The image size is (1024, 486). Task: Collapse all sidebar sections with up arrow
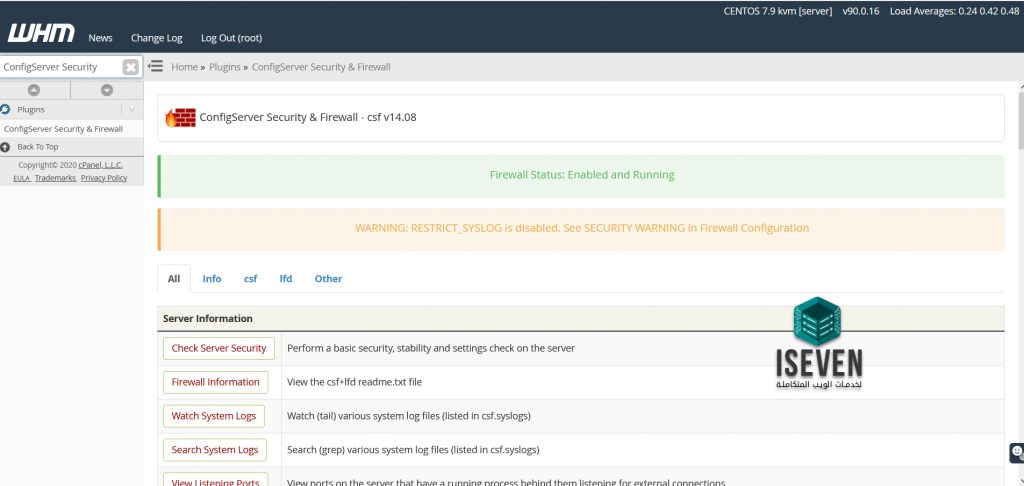[34, 90]
